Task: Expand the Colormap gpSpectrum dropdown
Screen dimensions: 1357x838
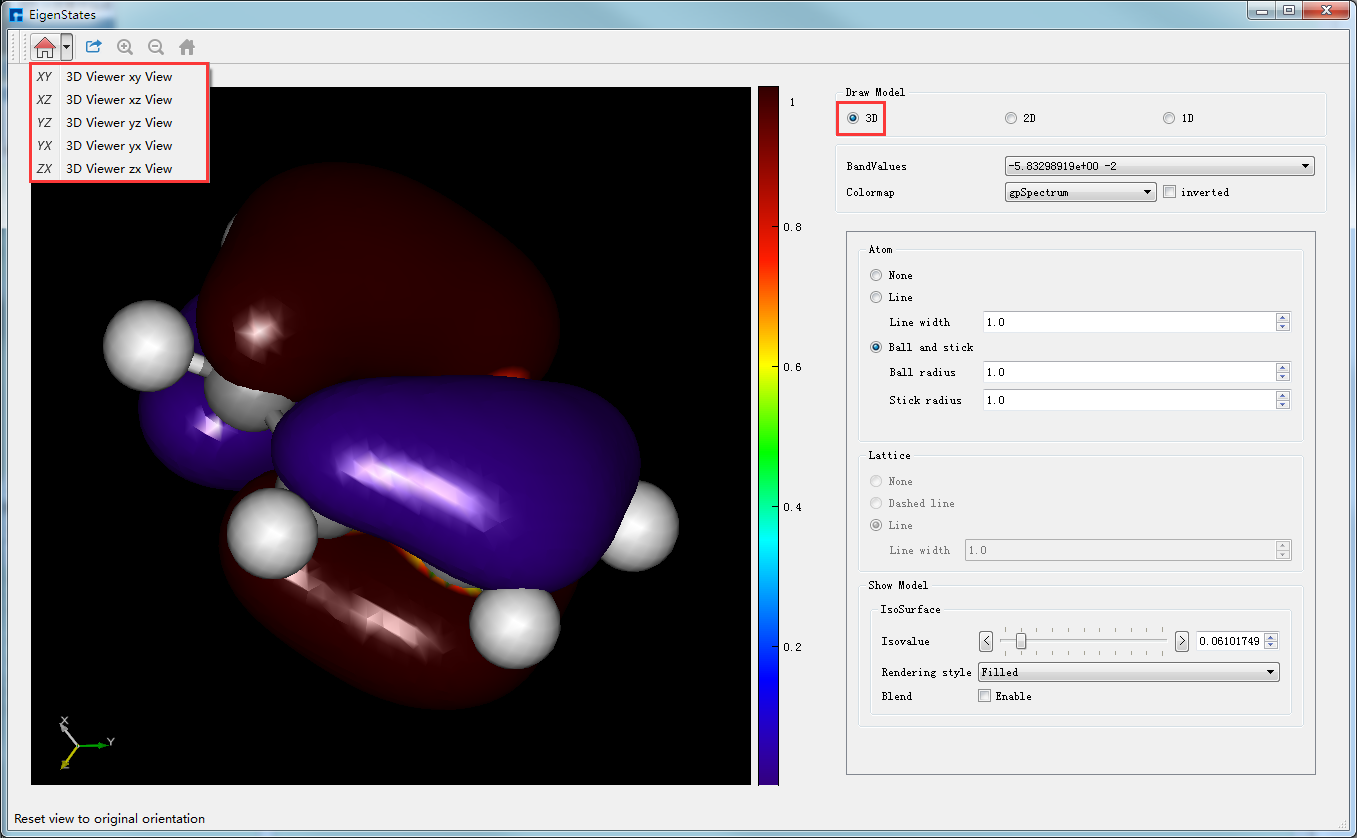Action: click(x=1080, y=192)
